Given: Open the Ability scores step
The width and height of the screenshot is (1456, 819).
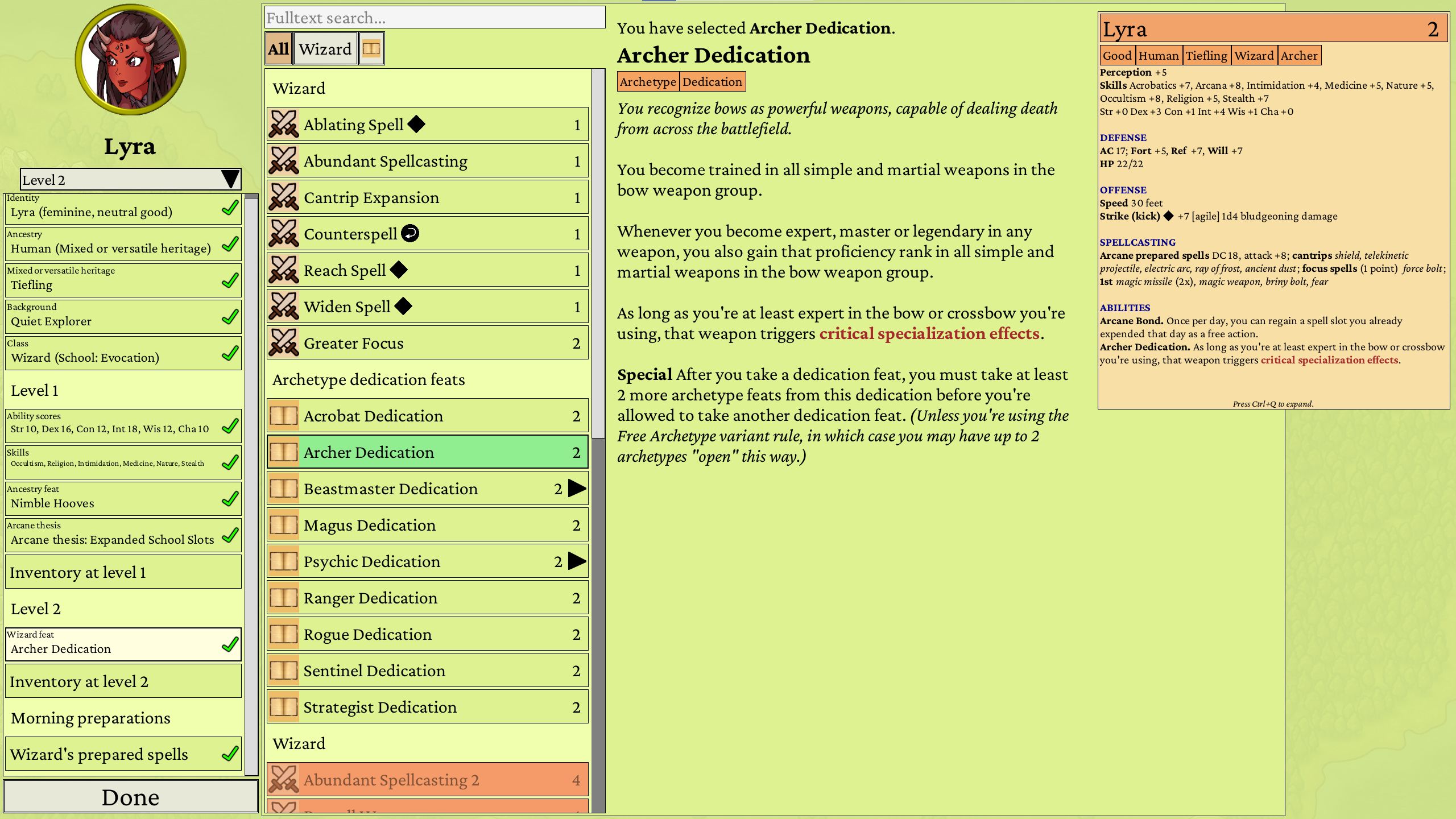Looking at the screenshot, I should (123, 427).
